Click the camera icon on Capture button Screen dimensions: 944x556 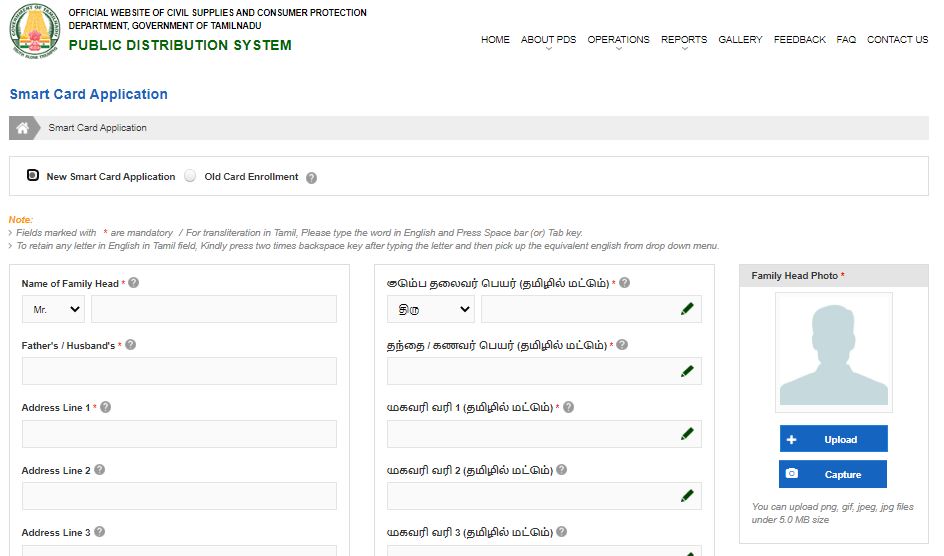(792, 474)
